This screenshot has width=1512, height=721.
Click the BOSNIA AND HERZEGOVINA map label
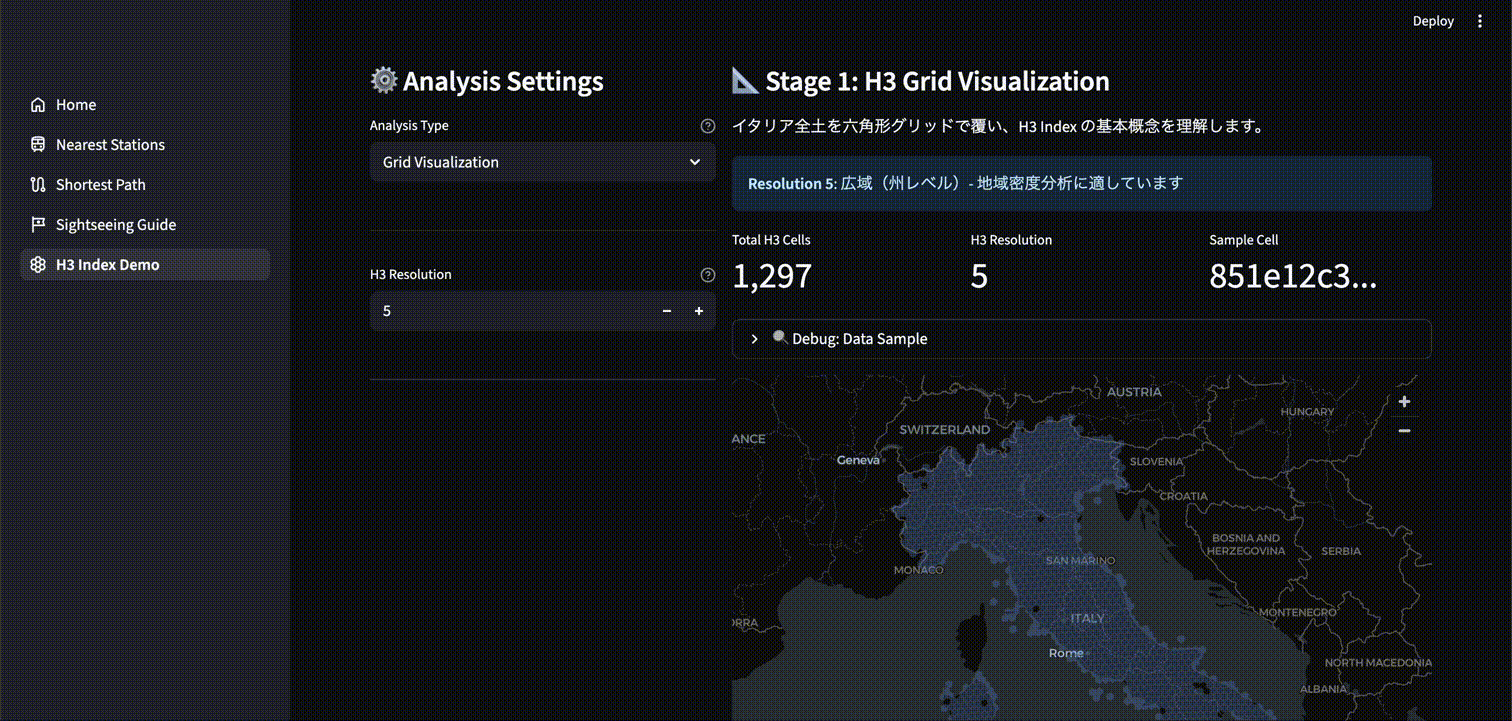1245,544
